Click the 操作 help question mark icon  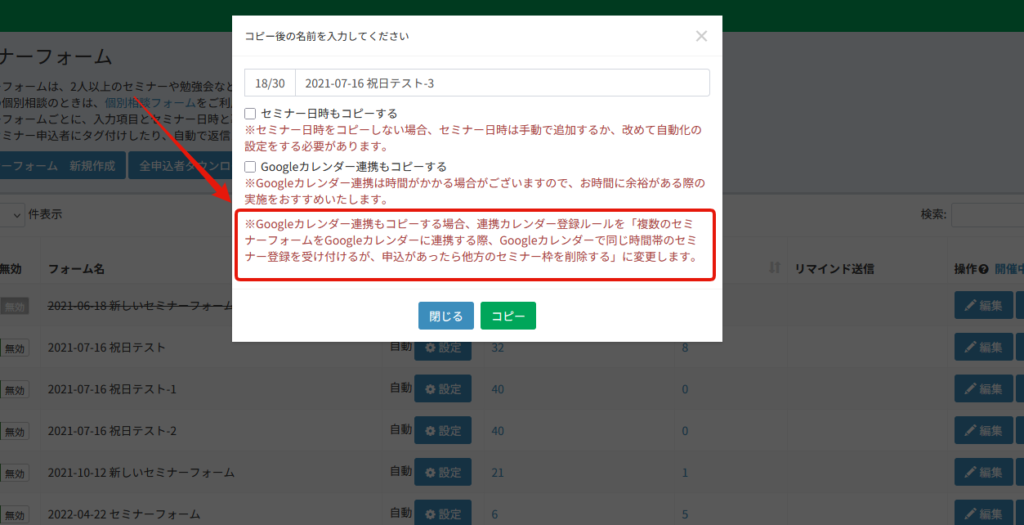pyautogui.click(x=984, y=269)
